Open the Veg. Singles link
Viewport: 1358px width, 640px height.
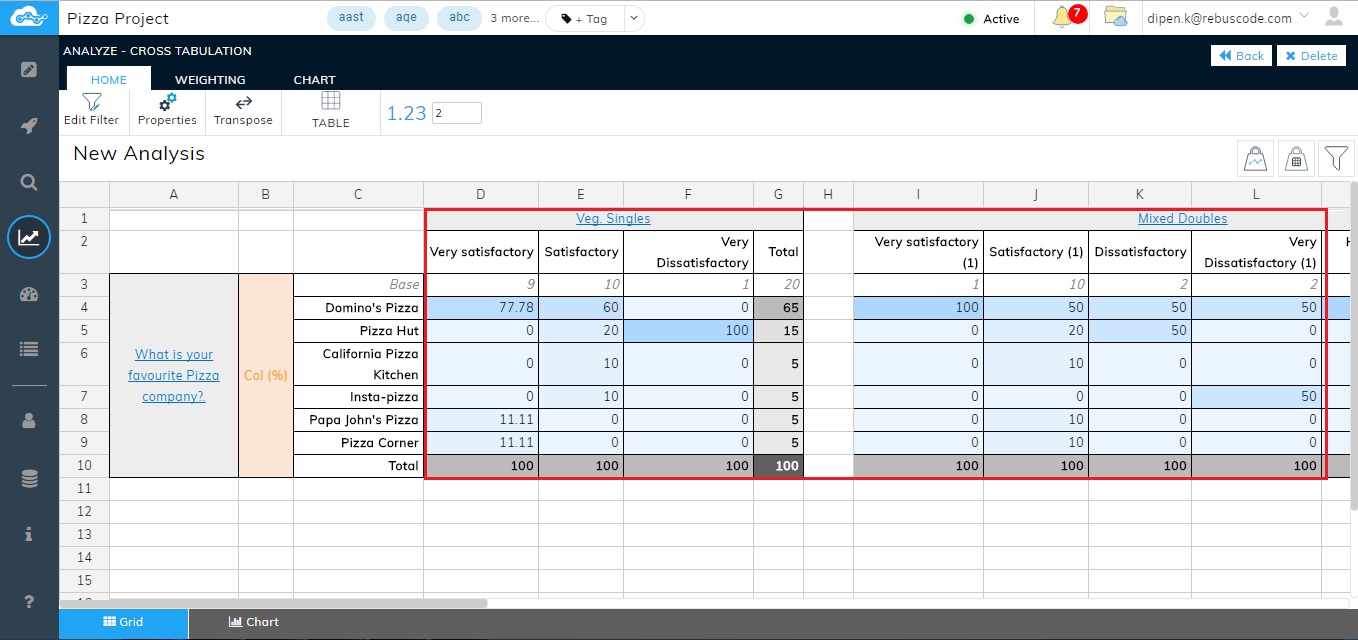pos(613,218)
